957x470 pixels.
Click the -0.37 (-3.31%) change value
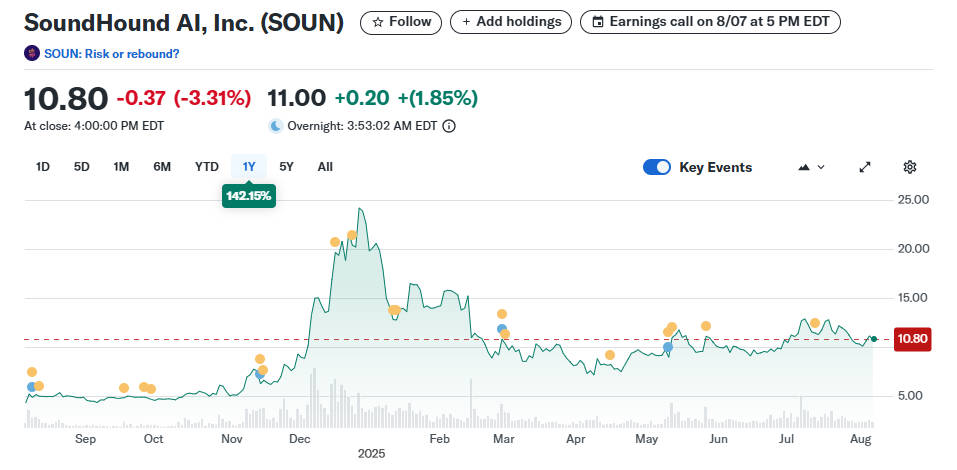(184, 98)
